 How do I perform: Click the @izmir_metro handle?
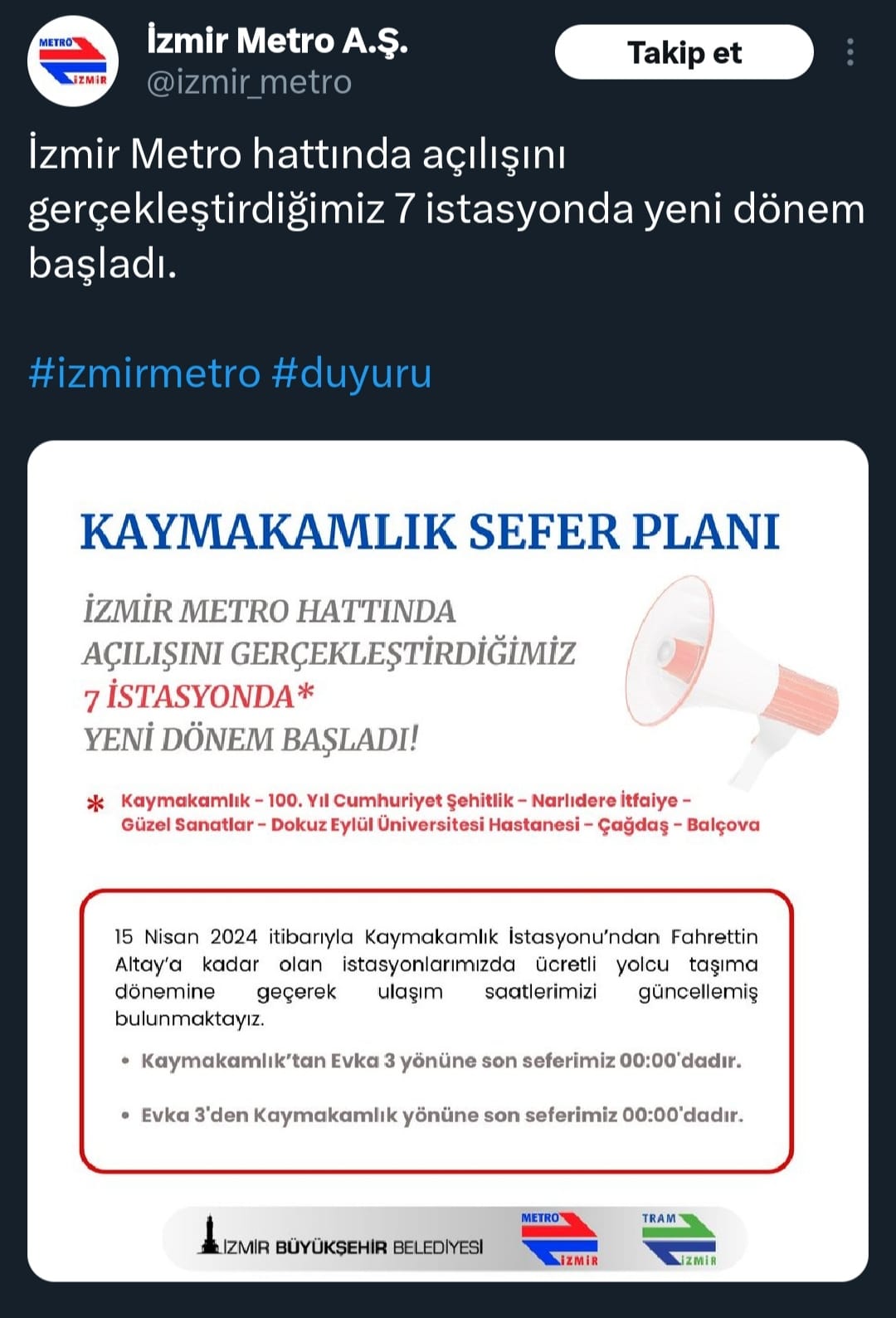pos(249,82)
